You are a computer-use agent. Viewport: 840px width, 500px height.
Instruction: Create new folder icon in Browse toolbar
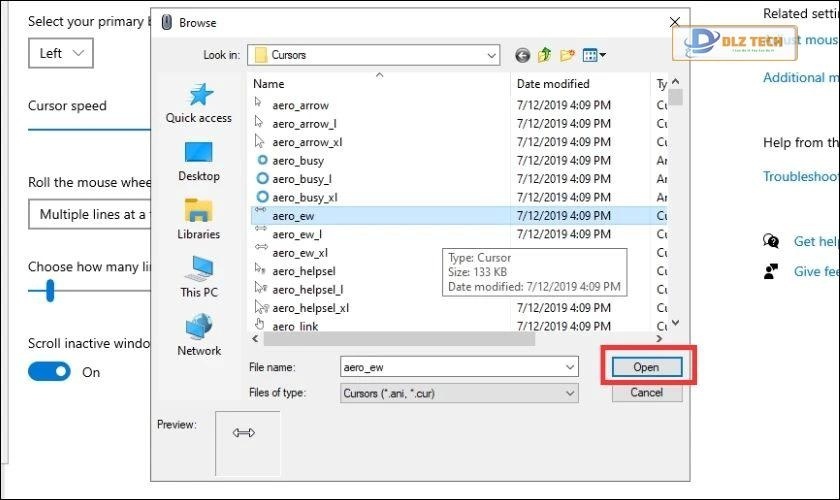567,55
